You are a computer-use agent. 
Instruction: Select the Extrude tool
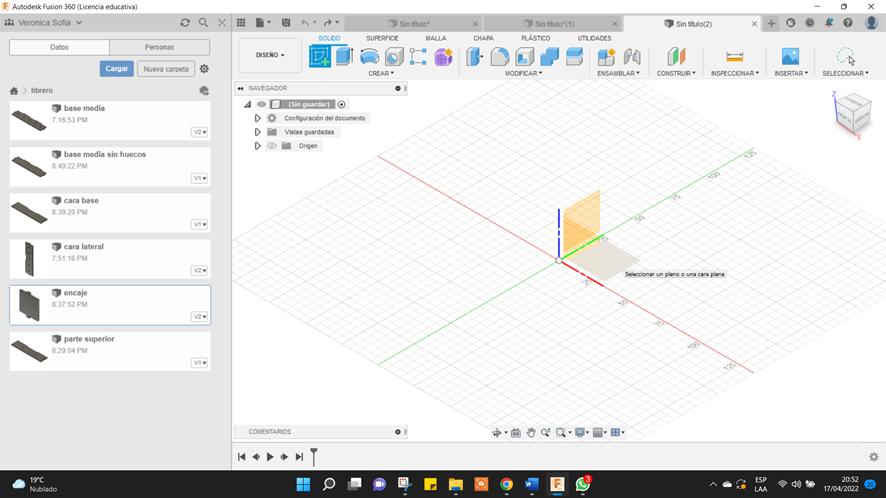click(344, 57)
